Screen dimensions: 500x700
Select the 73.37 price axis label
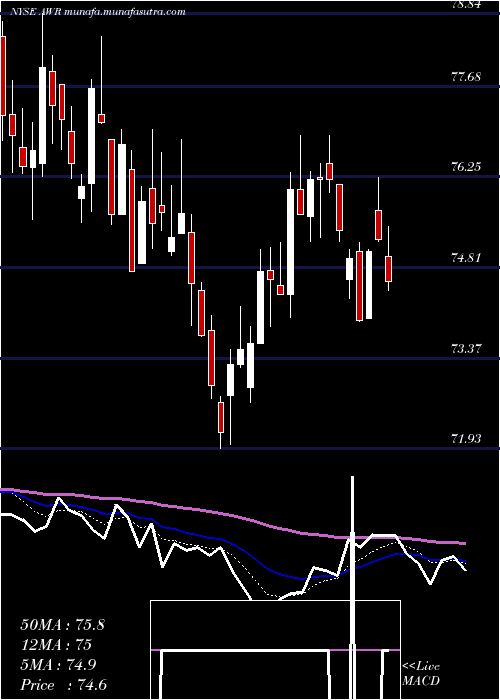point(467,348)
